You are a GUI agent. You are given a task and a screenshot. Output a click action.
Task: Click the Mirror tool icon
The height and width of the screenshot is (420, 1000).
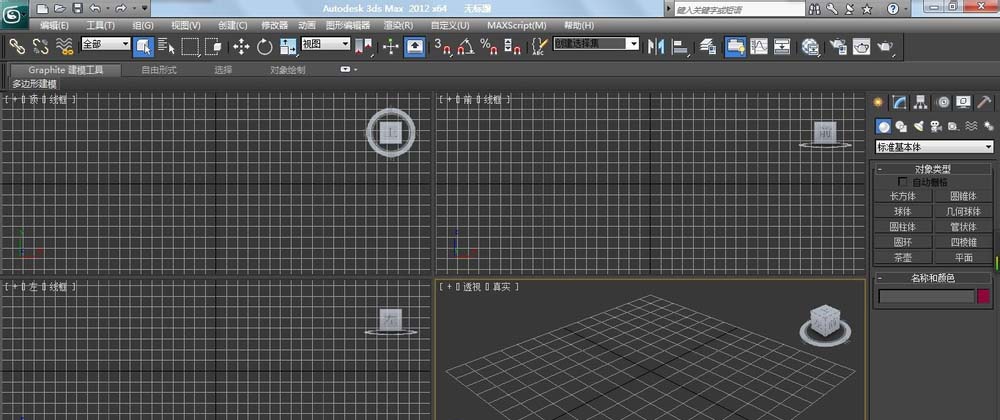(656, 46)
